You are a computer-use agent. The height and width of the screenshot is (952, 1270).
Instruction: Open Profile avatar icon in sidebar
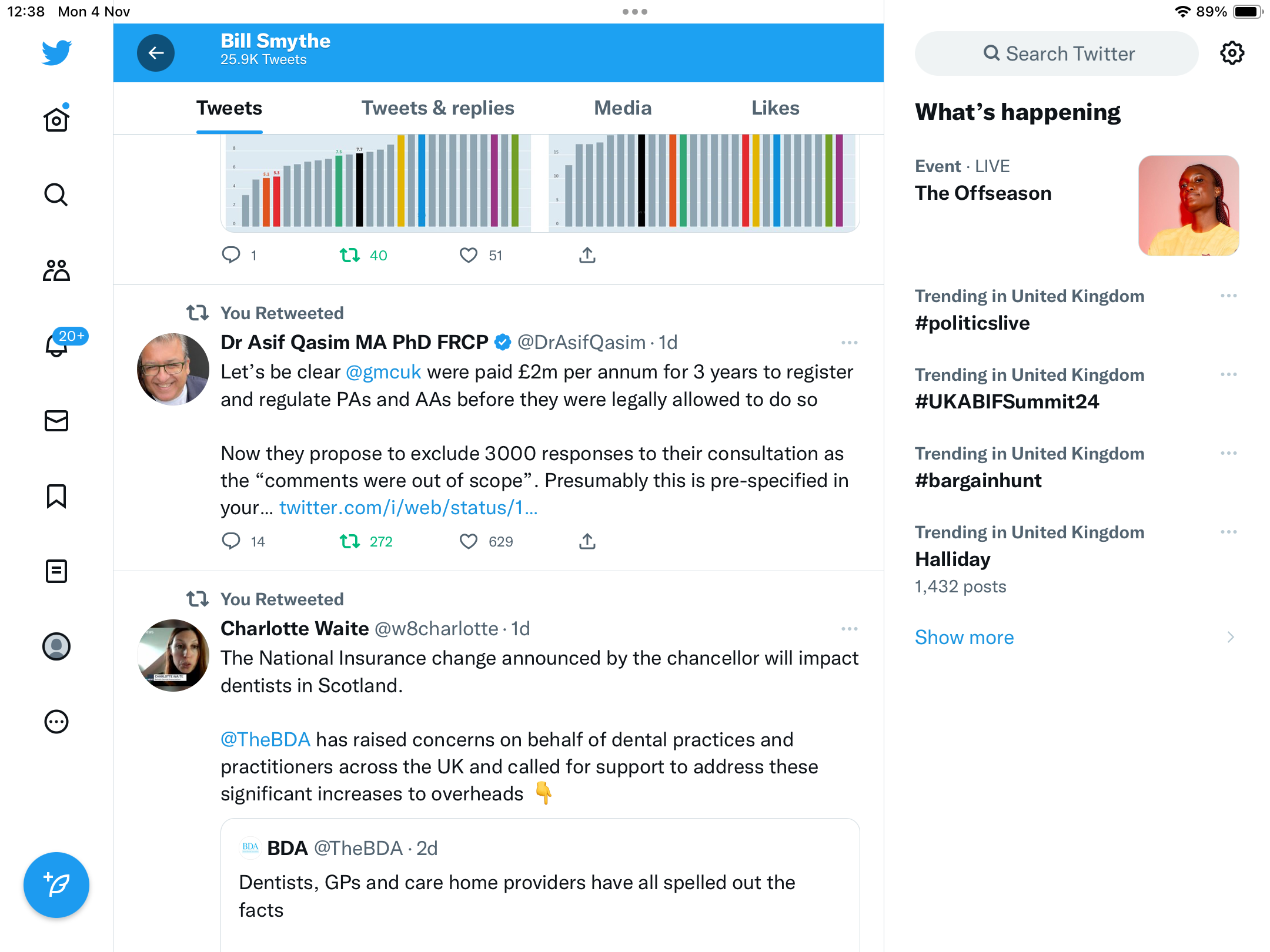click(x=56, y=646)
